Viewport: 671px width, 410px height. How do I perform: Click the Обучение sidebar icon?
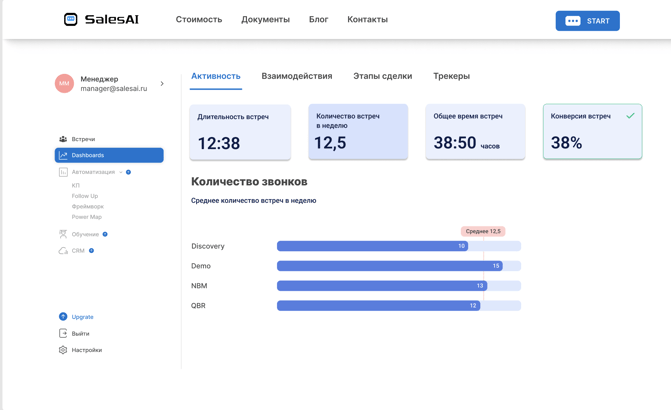pyautogui.click(x=63, y=234)
